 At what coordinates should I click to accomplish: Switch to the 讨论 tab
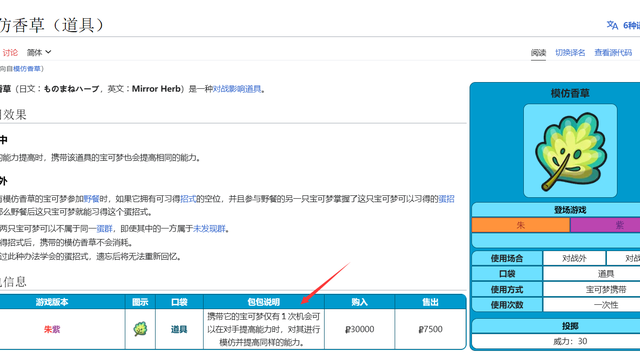click(10, 52)
